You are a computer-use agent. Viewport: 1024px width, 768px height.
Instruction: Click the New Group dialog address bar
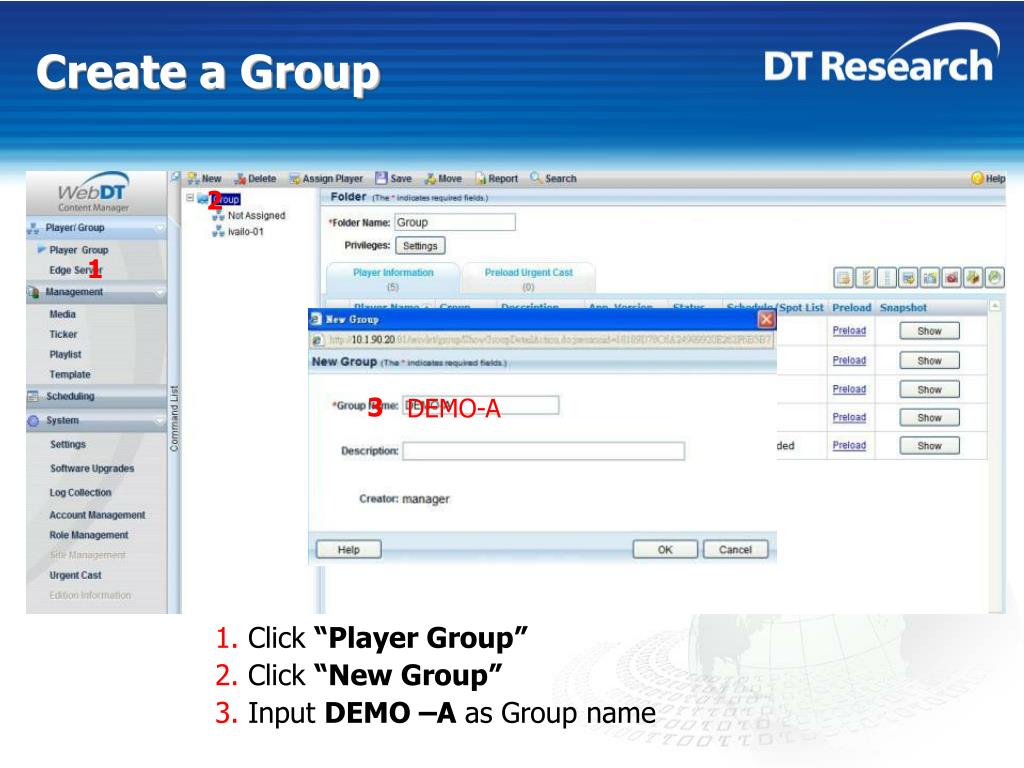pos(542,340)
